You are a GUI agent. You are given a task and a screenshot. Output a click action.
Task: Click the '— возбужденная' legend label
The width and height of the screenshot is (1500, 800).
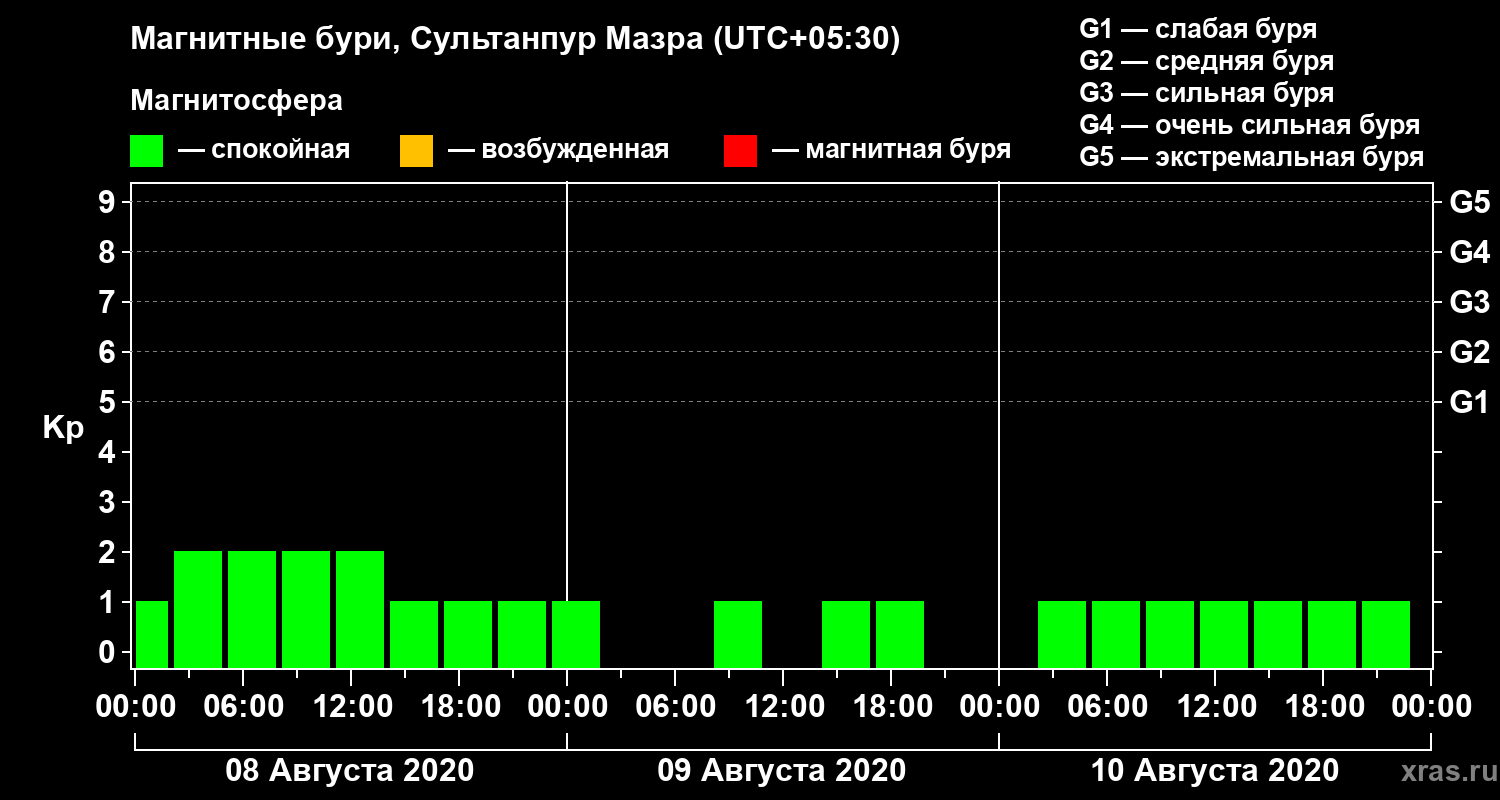pyautogui.click(x=558, y=150)
